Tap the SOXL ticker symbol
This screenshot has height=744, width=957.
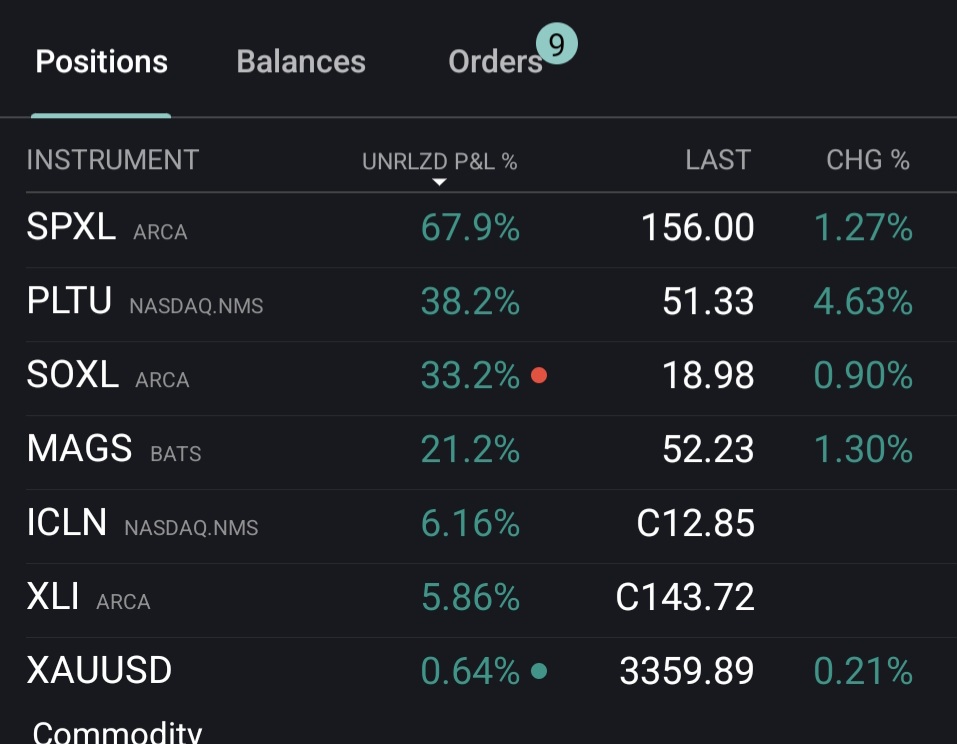[73, 376]
